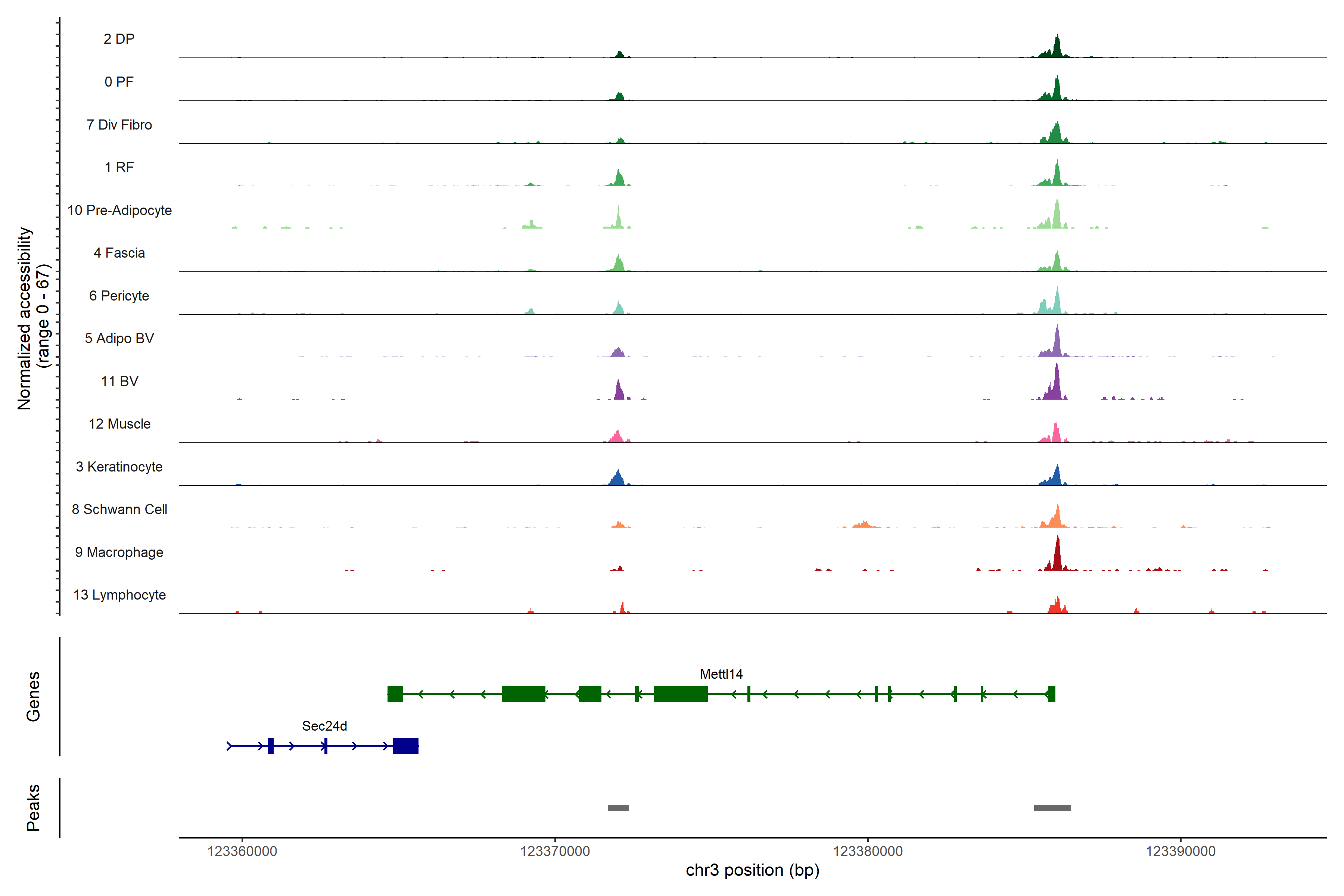
Task: Click the 0 PF track label
Action: pos(119,82)
